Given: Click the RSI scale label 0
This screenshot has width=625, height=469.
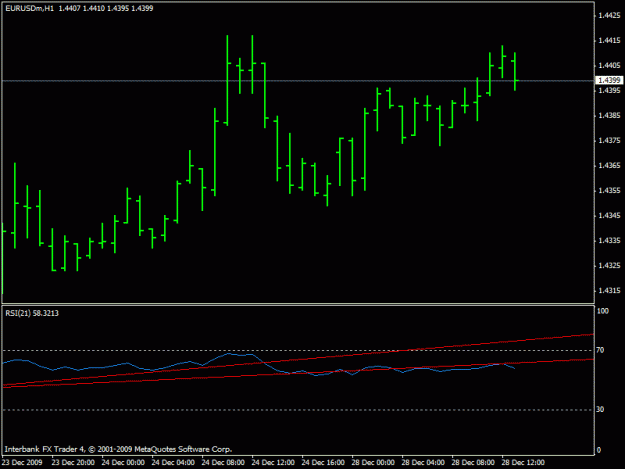Looking at the screenshot, I should (x=599, y=450).
